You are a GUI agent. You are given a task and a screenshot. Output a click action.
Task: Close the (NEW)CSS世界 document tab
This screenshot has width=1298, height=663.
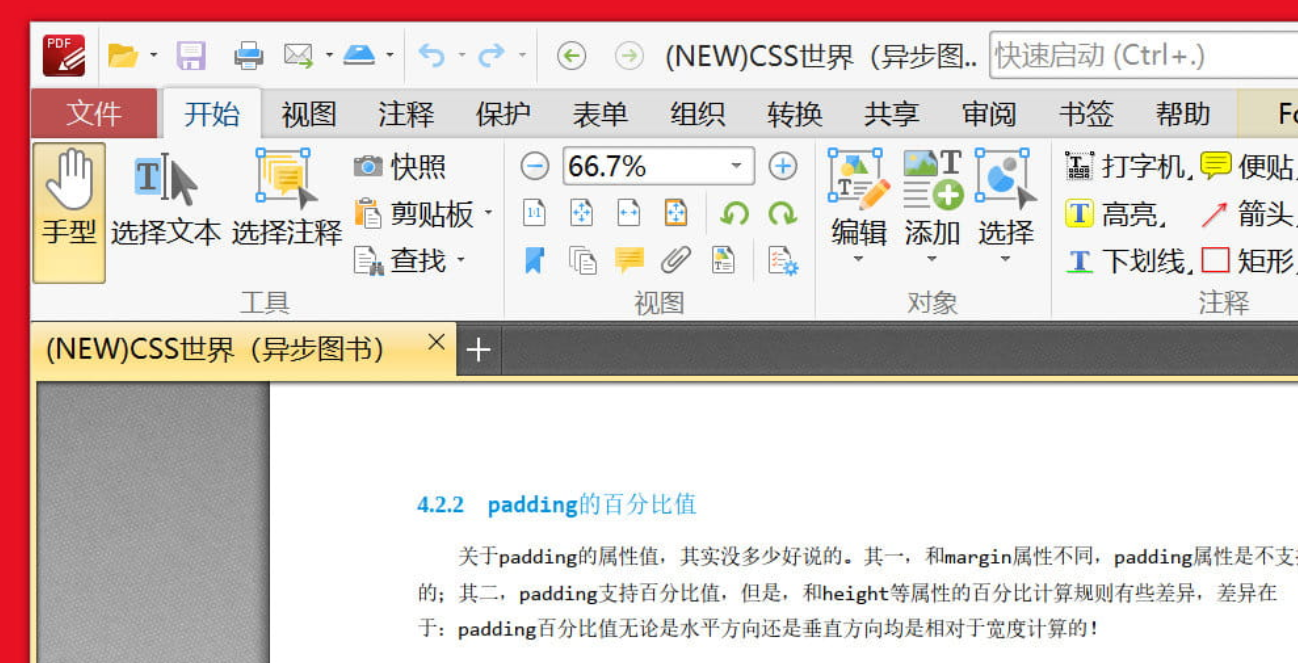436,342
